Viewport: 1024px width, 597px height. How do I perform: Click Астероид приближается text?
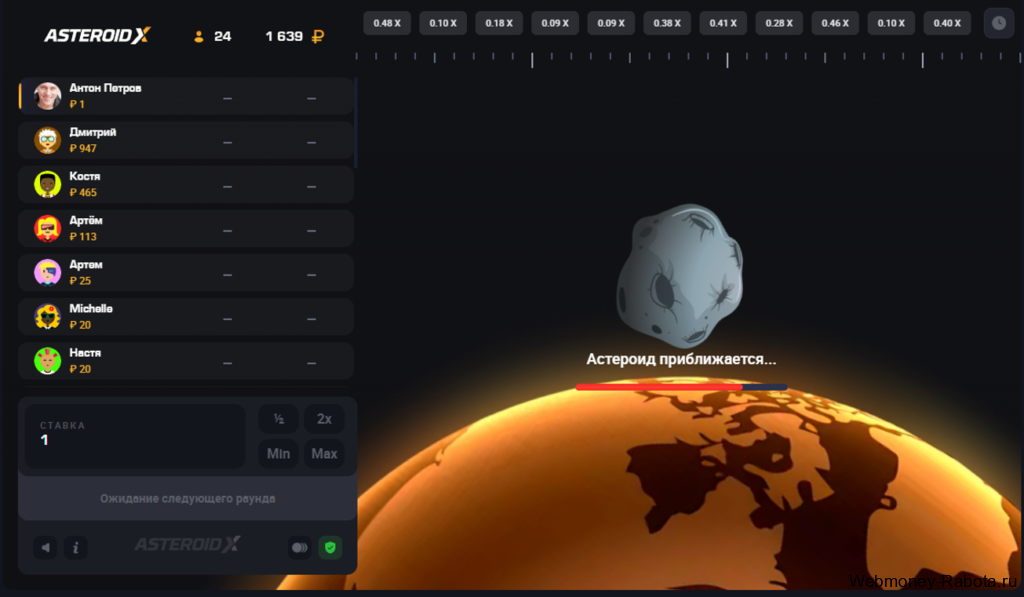(x=681, y=359)
